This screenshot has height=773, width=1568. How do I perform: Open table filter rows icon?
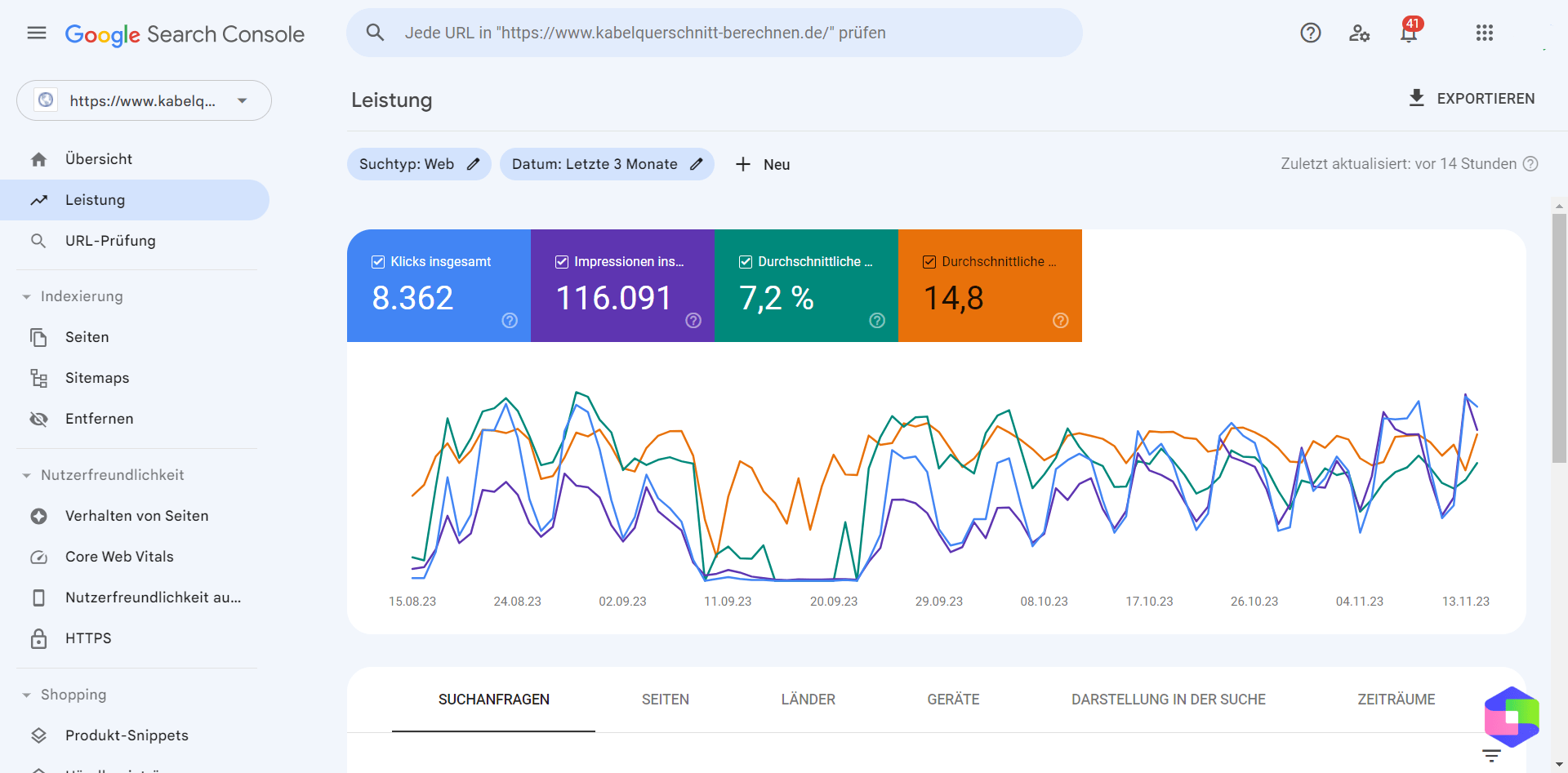[x=1491, y=756]
